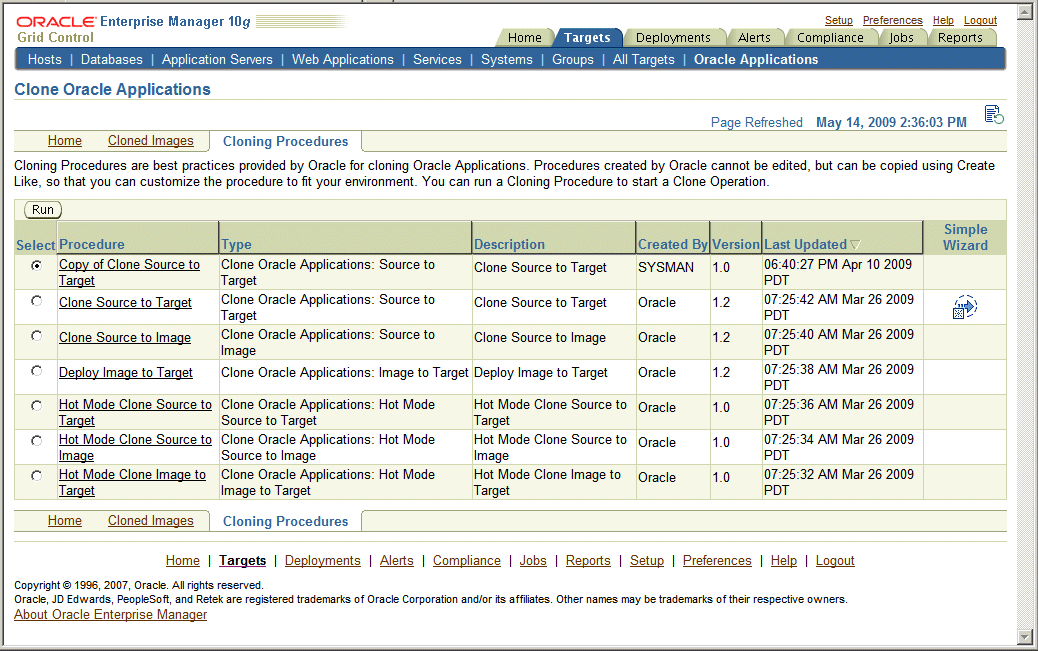1038x651 pixels.
Task: Click footer Home link
Action: point(183,561)
